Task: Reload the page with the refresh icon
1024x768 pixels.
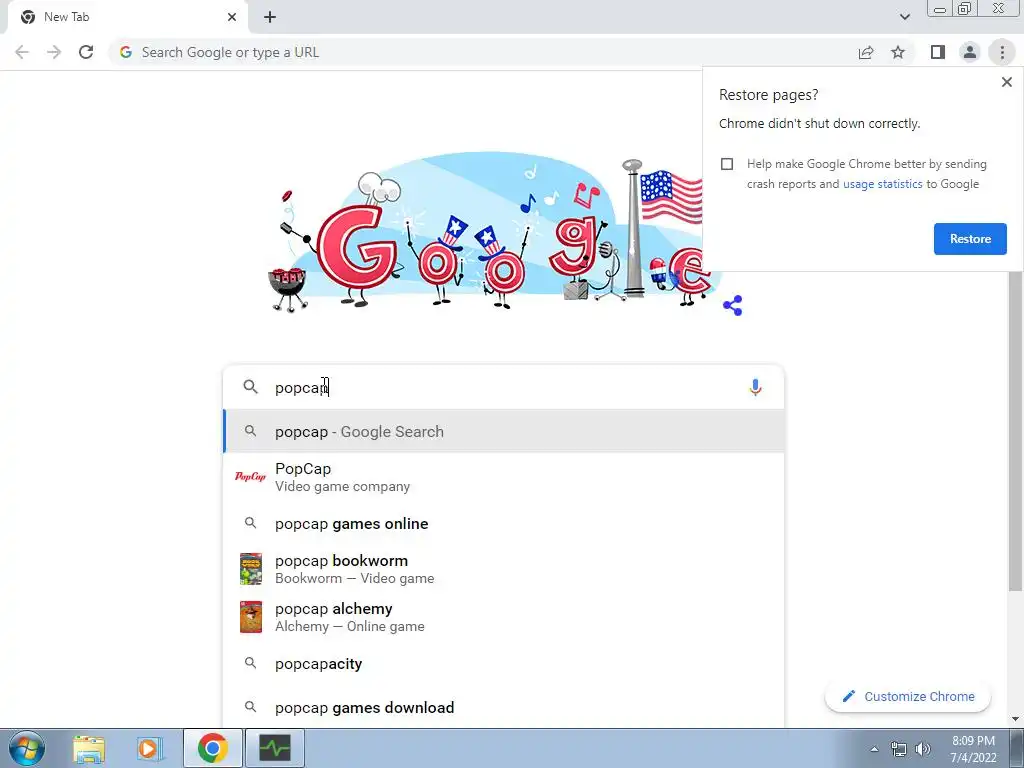Action: (x=86, y=52)
